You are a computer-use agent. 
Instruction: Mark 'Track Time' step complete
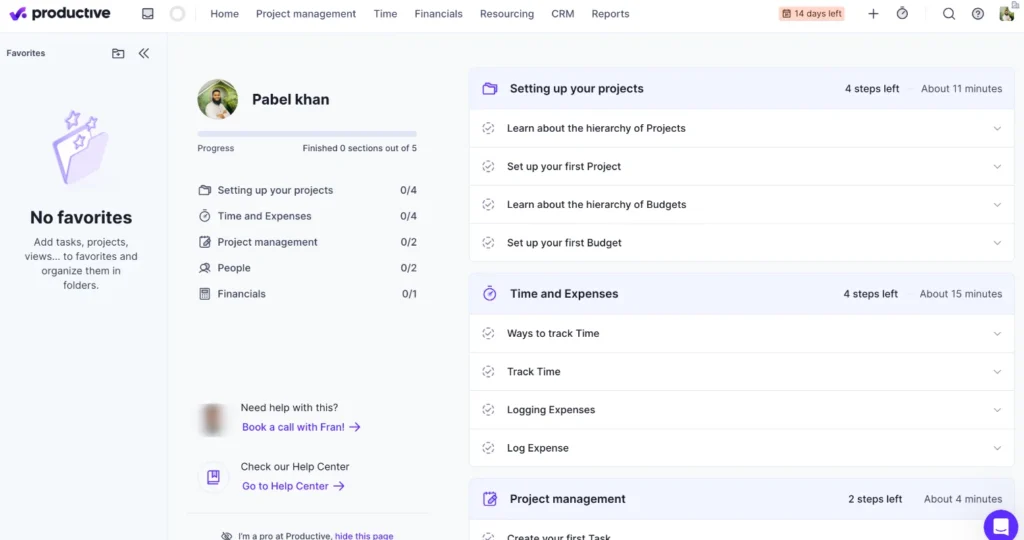click(488, 372)
